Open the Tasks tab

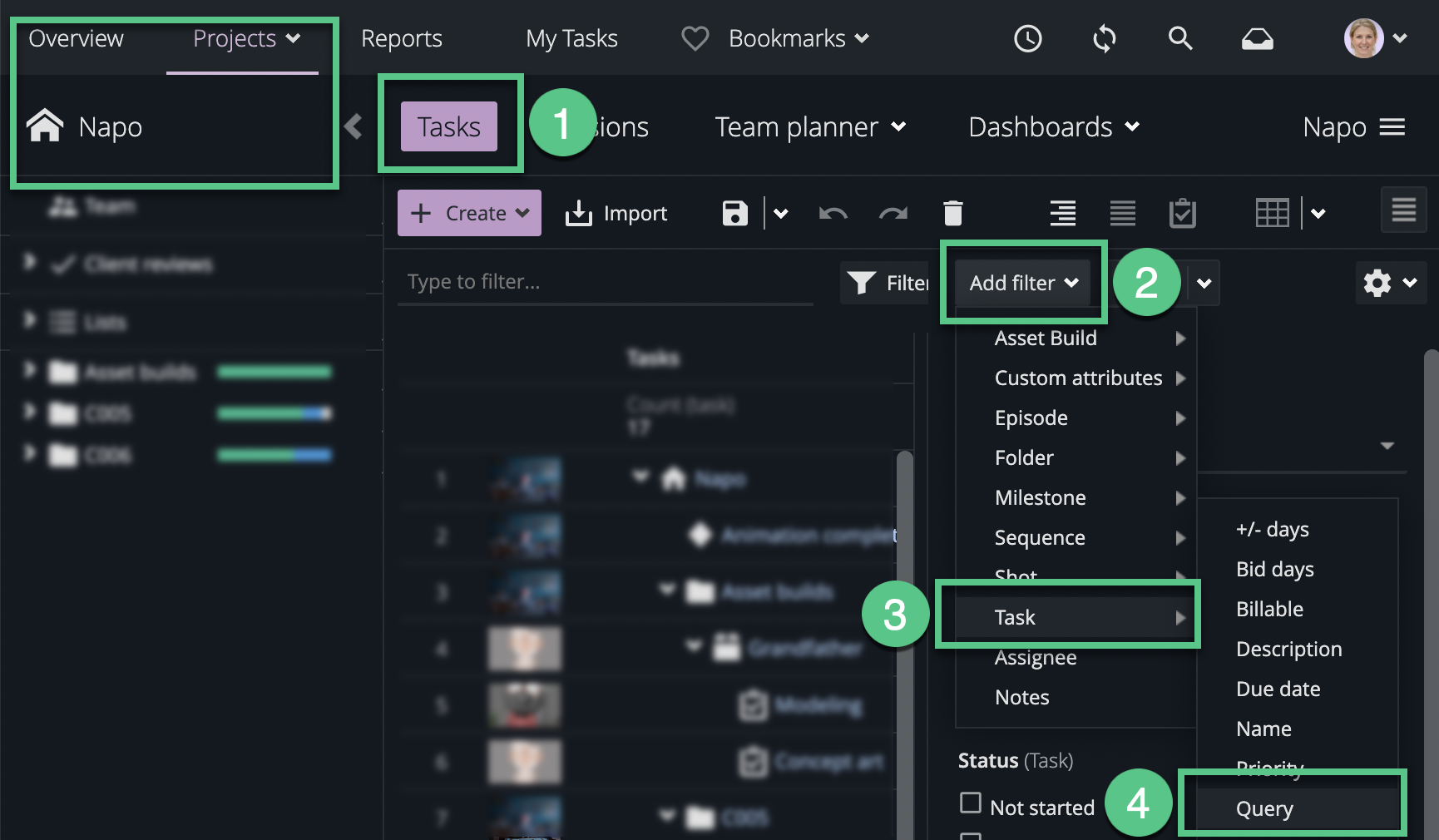449,127
